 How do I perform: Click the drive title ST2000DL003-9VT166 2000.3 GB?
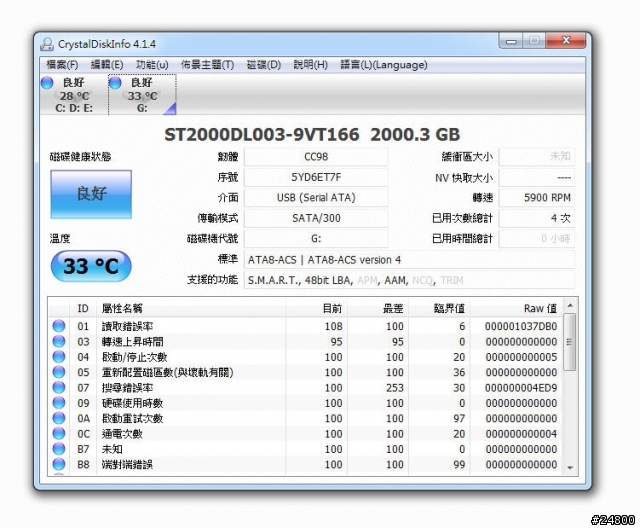point(312,135)
